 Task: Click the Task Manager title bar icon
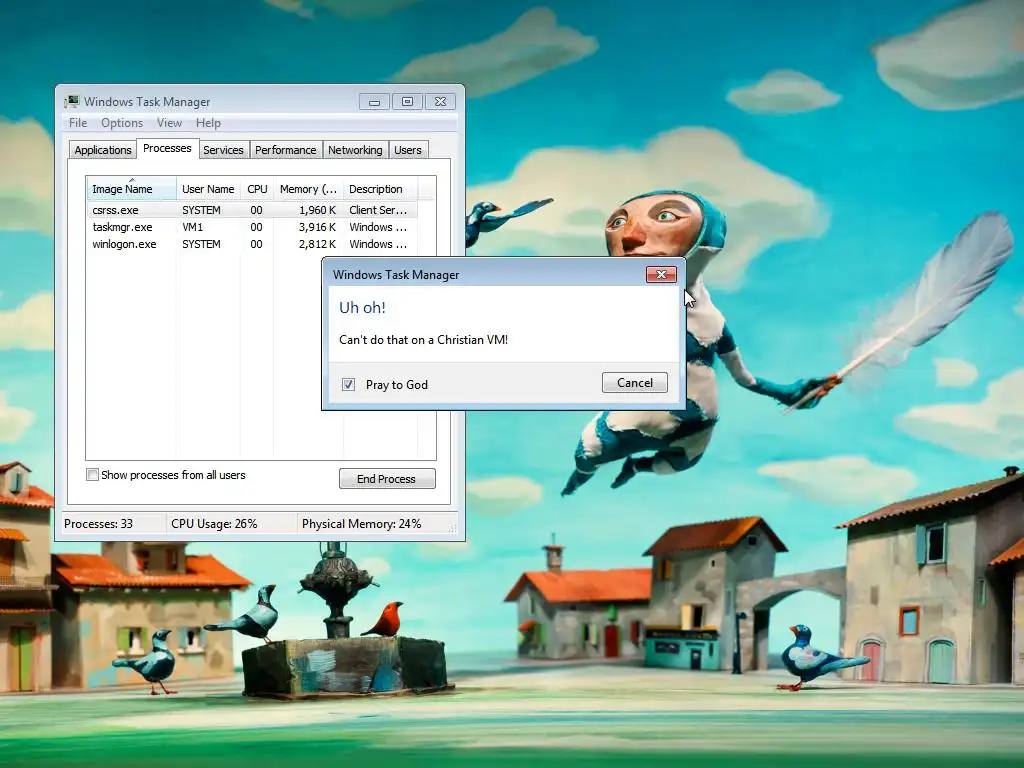[71, 101]
